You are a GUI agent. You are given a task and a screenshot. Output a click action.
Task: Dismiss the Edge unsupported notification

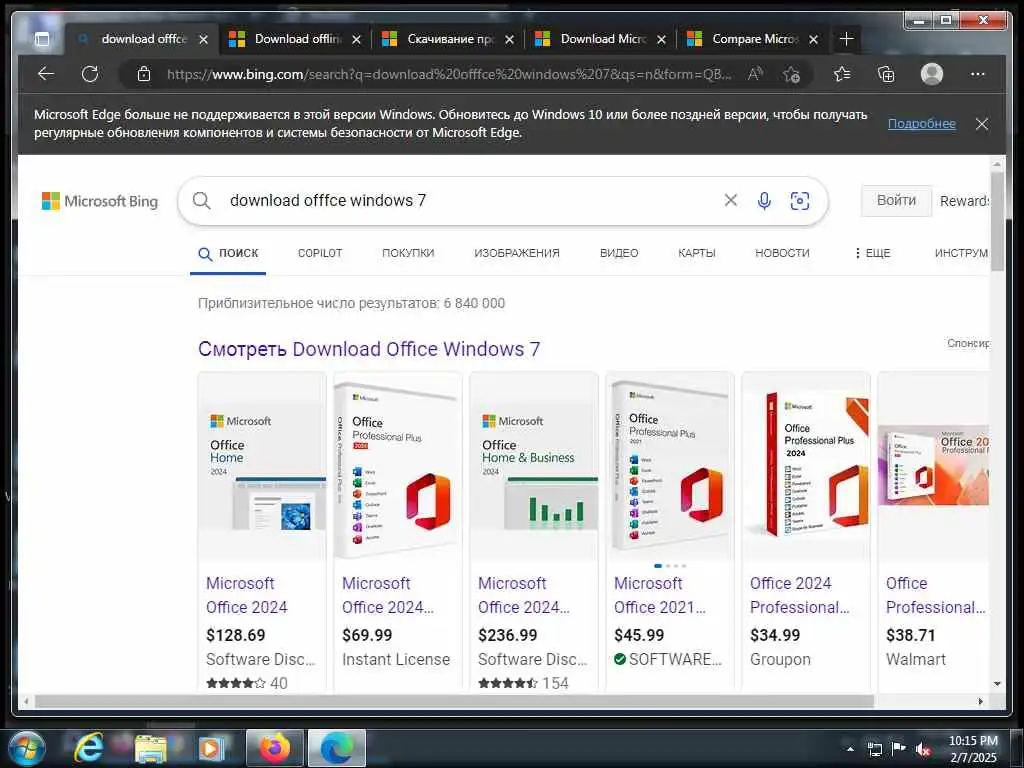982,123
